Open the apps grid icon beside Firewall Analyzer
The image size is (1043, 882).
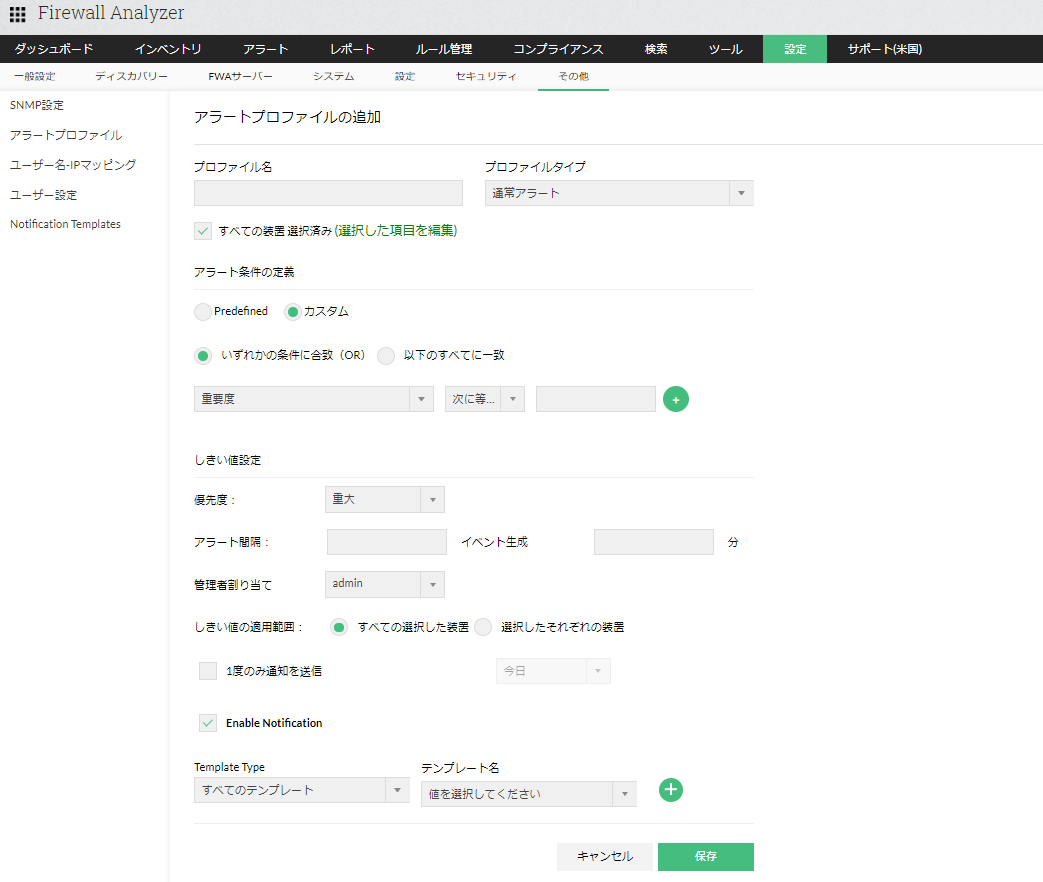coord(18,13)
